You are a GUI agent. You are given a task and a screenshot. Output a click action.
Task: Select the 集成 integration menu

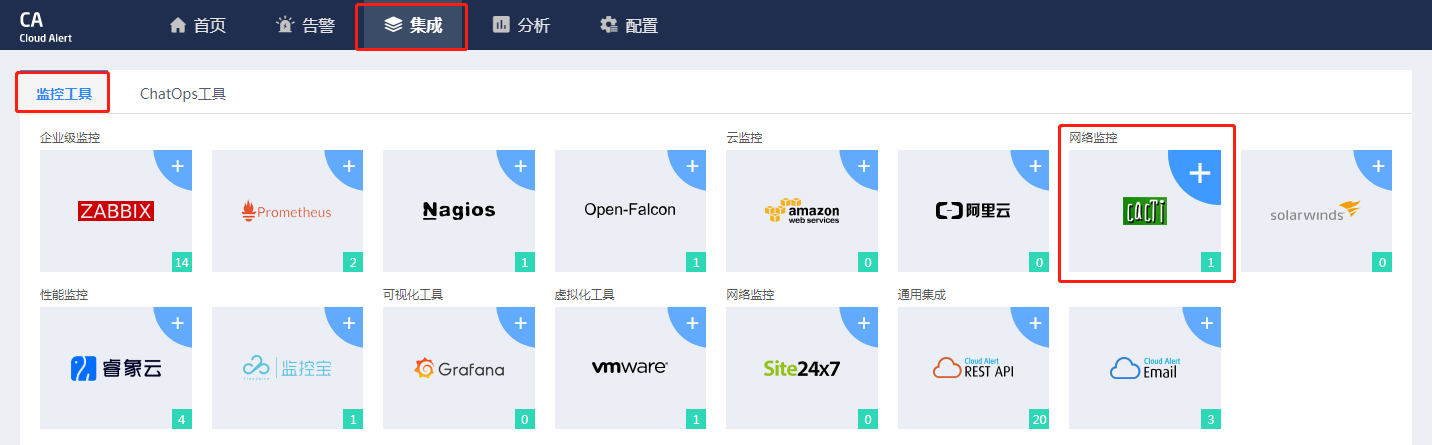[412, 26]
